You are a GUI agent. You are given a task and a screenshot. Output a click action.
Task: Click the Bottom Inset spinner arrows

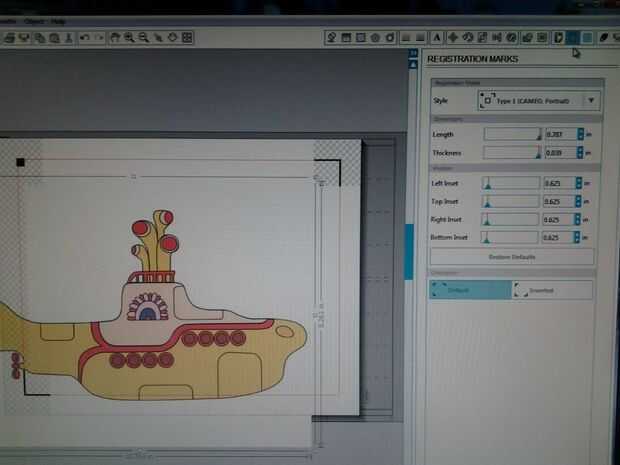tap(577, 237)
